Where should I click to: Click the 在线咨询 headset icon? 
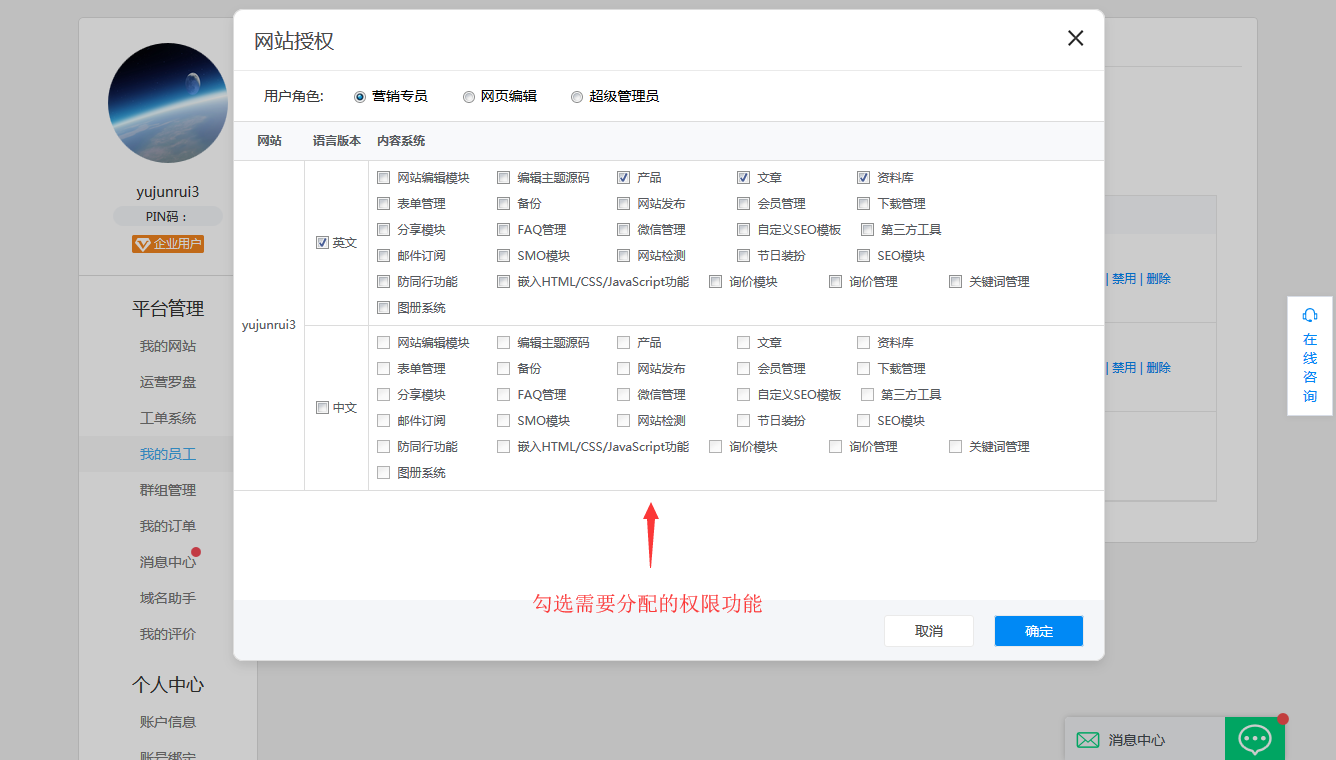point(1310,315)
